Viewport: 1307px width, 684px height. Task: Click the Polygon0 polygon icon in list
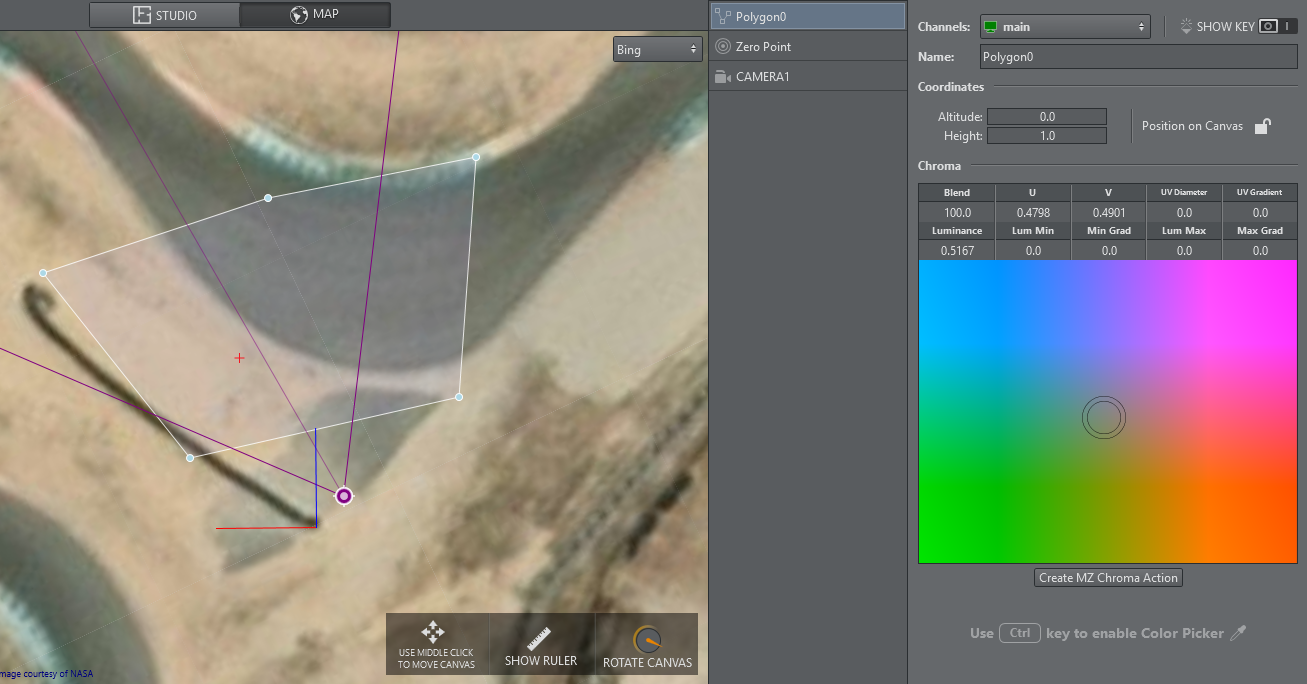tap(723, 16)
